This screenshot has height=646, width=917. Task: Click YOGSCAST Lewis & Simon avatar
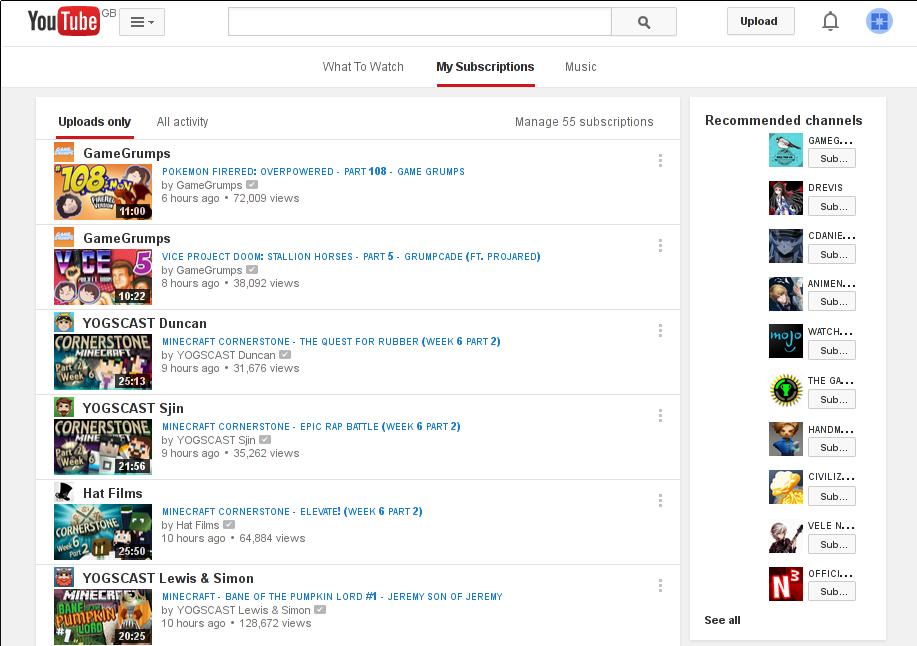point(64,577)
